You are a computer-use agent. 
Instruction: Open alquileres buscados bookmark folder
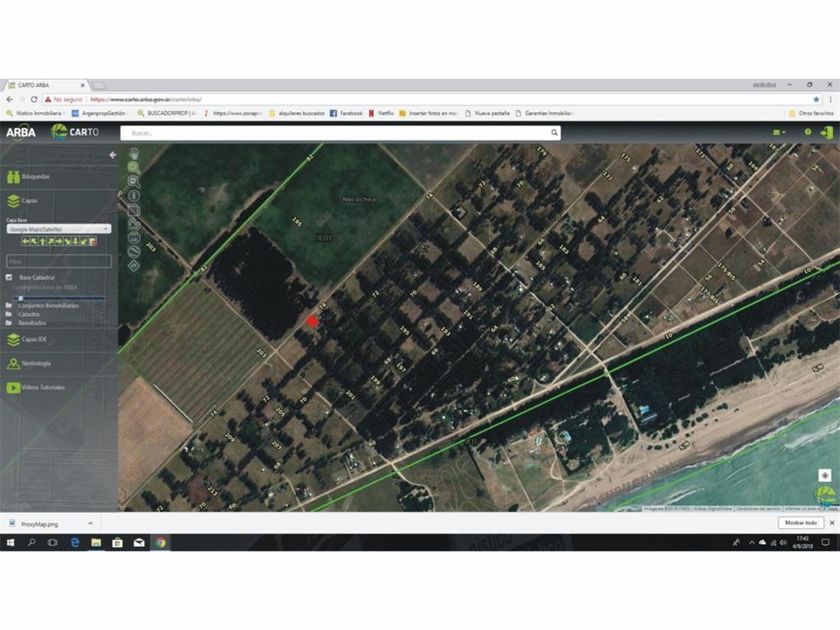(x=296, y=114)
